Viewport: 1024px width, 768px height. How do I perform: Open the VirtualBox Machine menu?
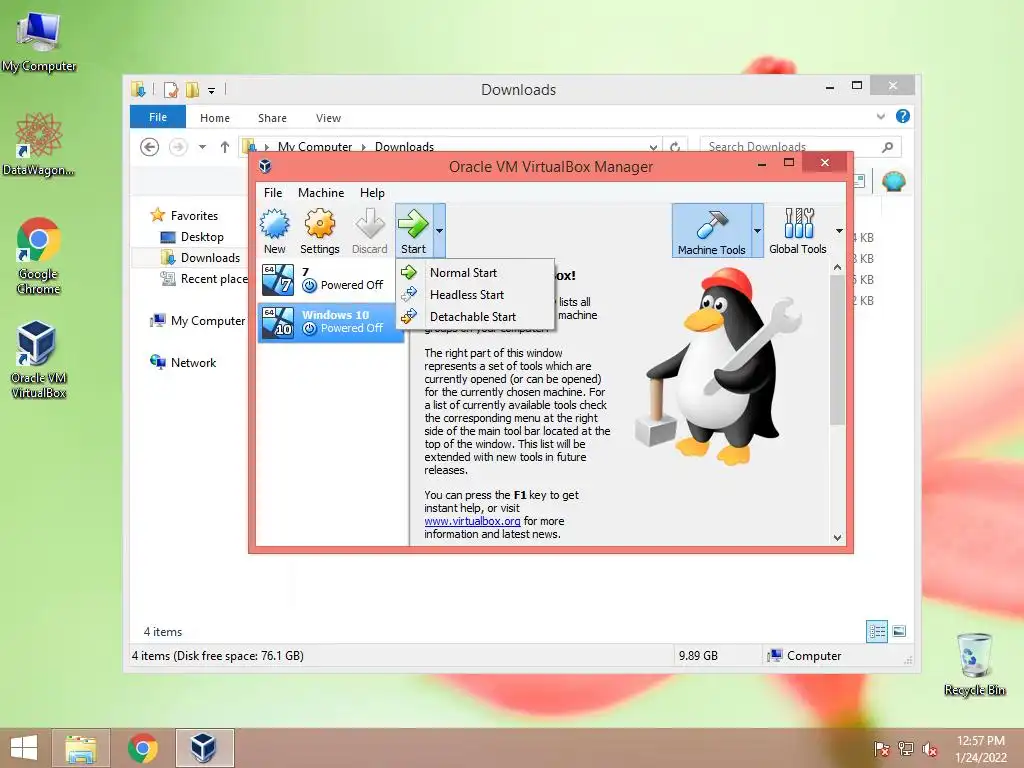321,193
